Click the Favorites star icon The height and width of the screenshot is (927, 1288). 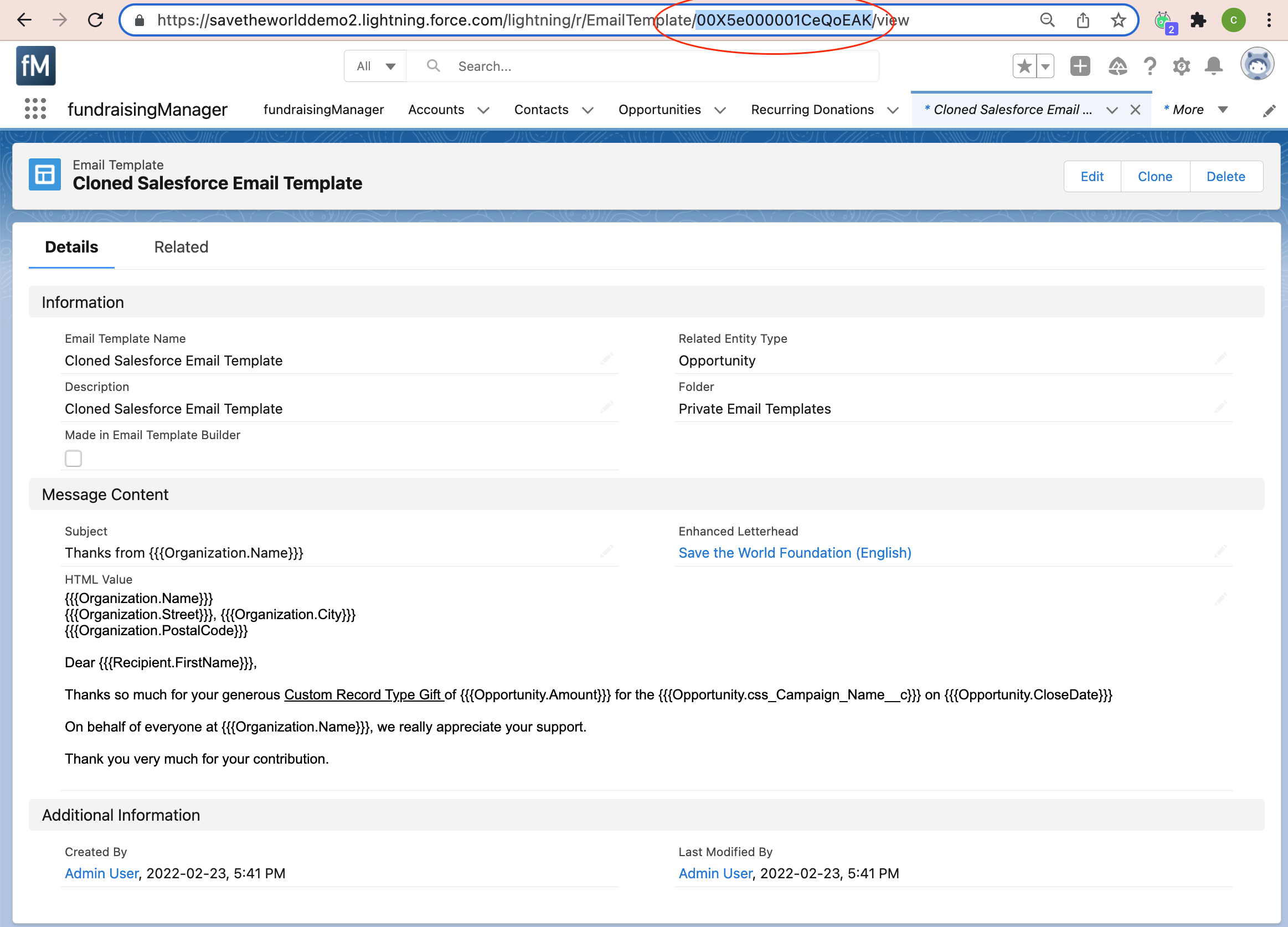(x=1024, y=66)
